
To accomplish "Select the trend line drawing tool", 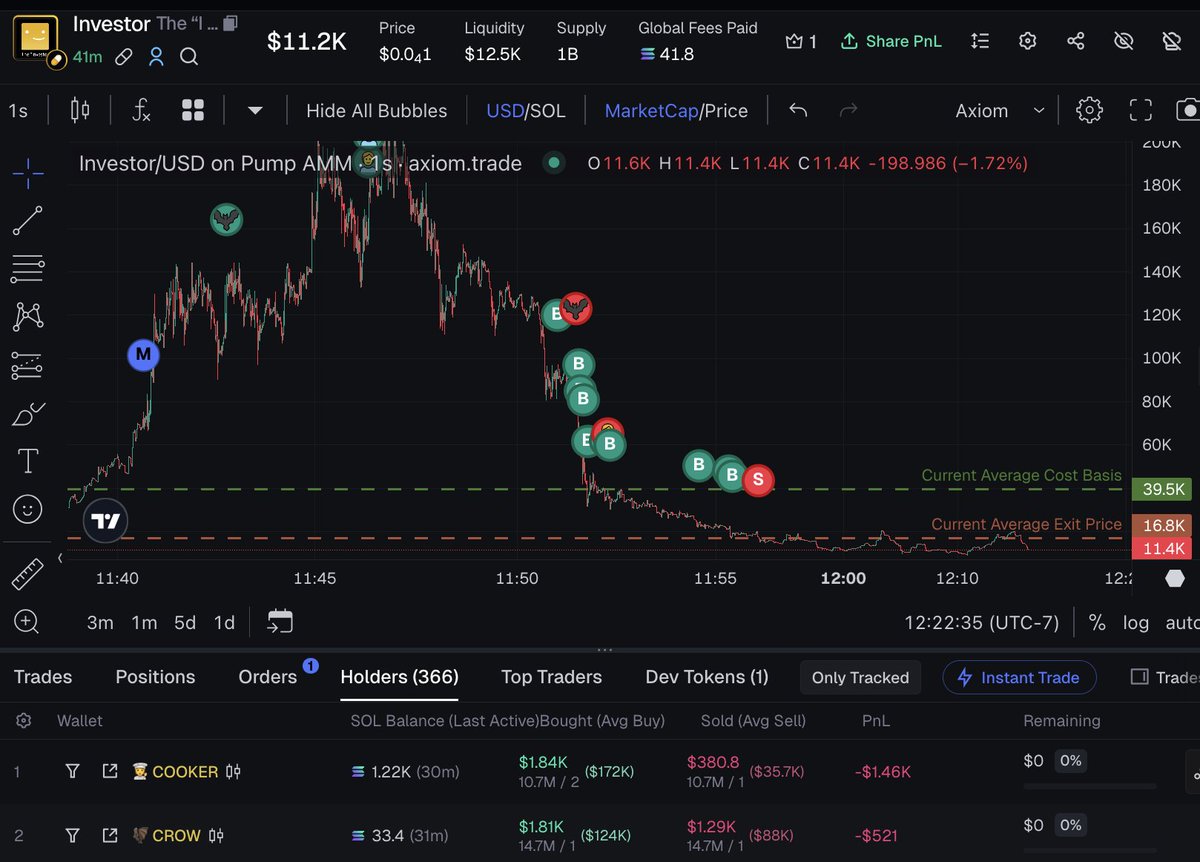I will pos(28,221).
